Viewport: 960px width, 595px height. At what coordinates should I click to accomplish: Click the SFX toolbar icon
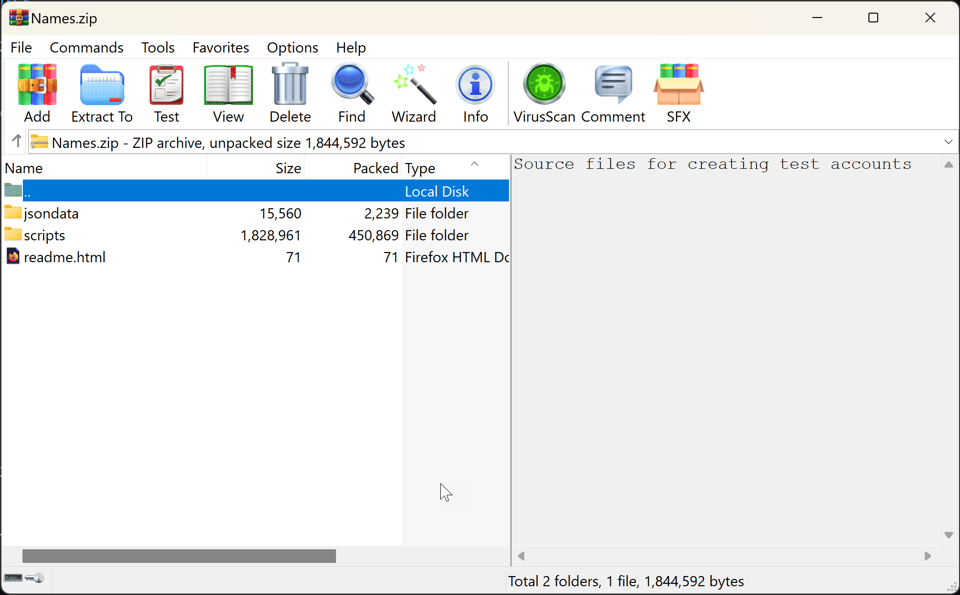[678, 93]
